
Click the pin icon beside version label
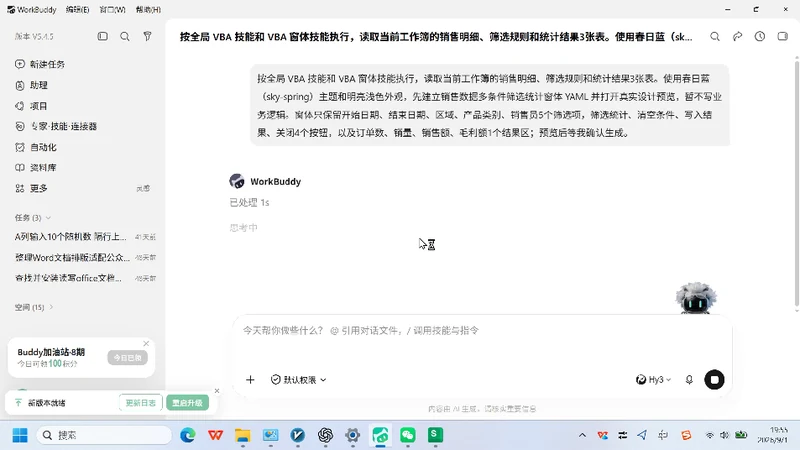(147, 36)
